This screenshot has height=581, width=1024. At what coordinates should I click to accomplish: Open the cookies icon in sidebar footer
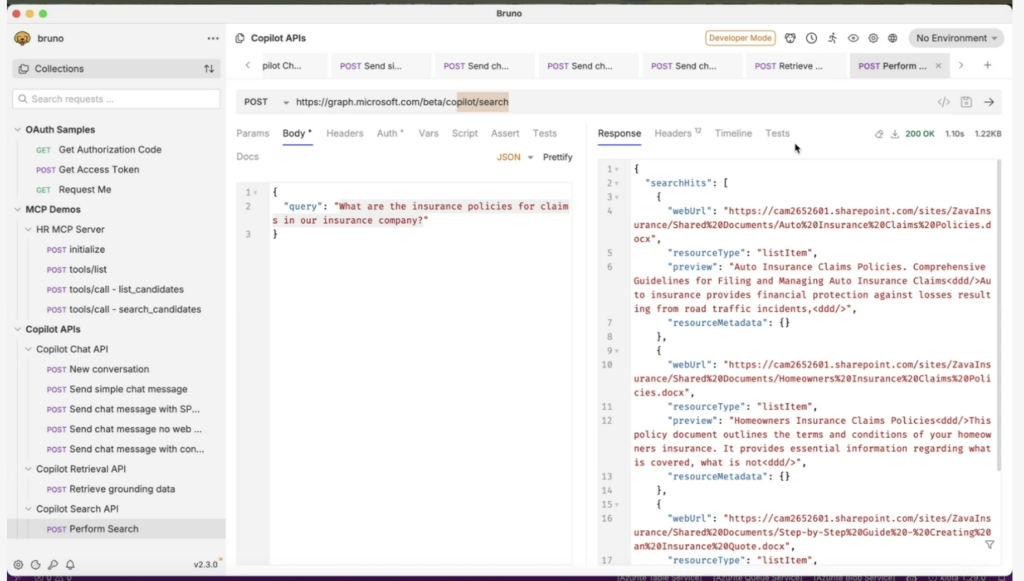[x=36, y=565]
